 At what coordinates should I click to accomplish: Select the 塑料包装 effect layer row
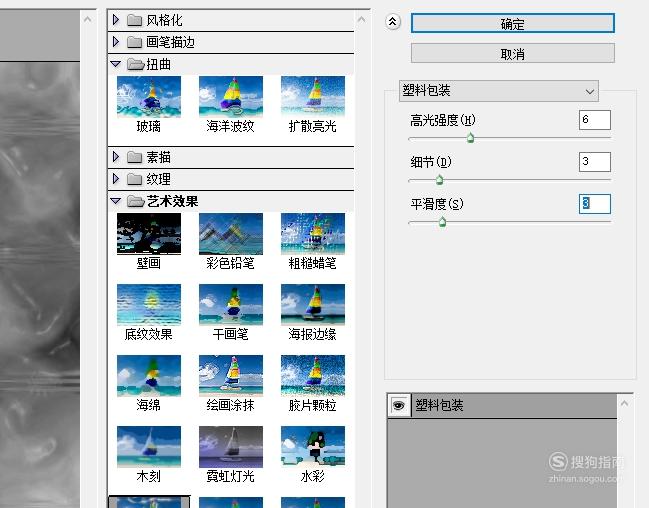click(x=502, y=405)
